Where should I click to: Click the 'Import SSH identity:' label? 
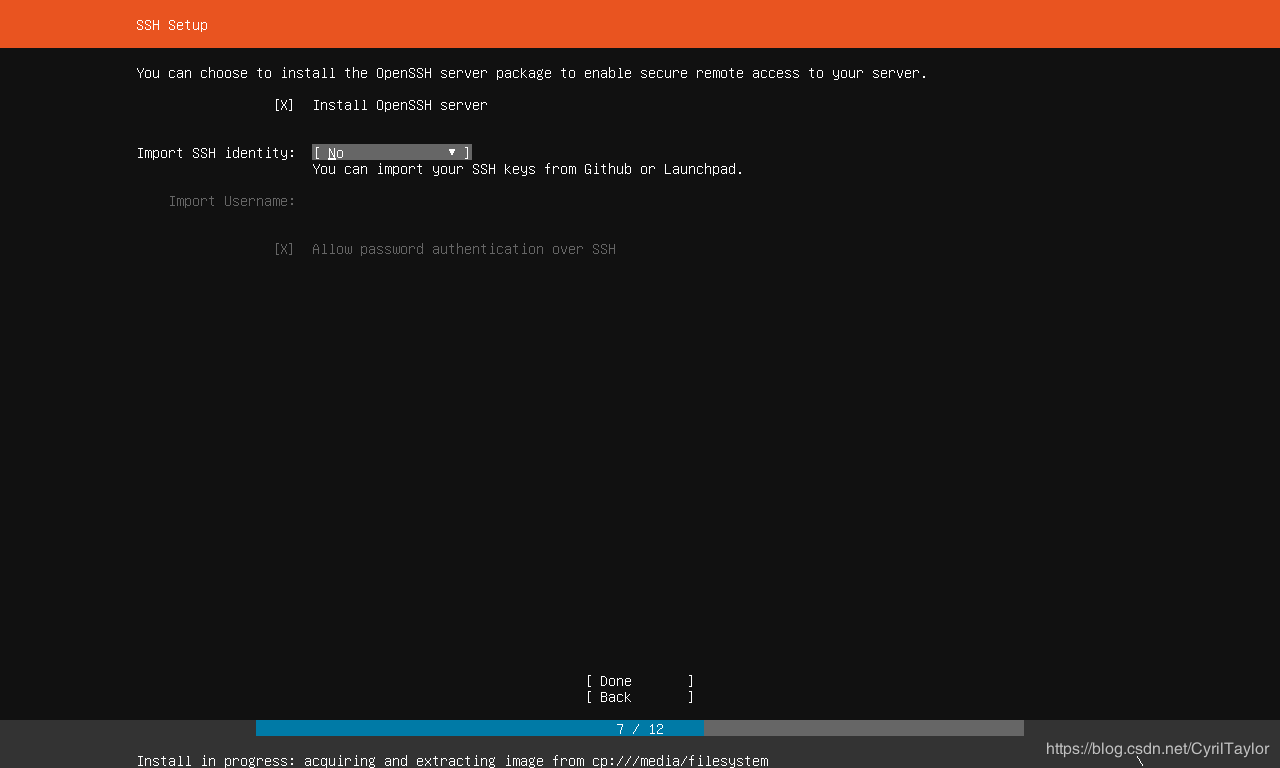point(216,153)
